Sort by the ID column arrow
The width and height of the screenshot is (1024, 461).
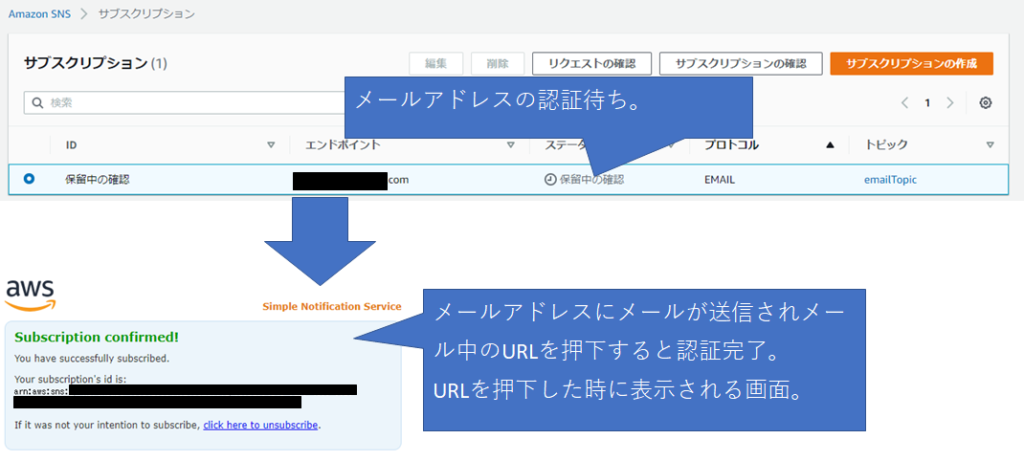[x=271, y=145]
